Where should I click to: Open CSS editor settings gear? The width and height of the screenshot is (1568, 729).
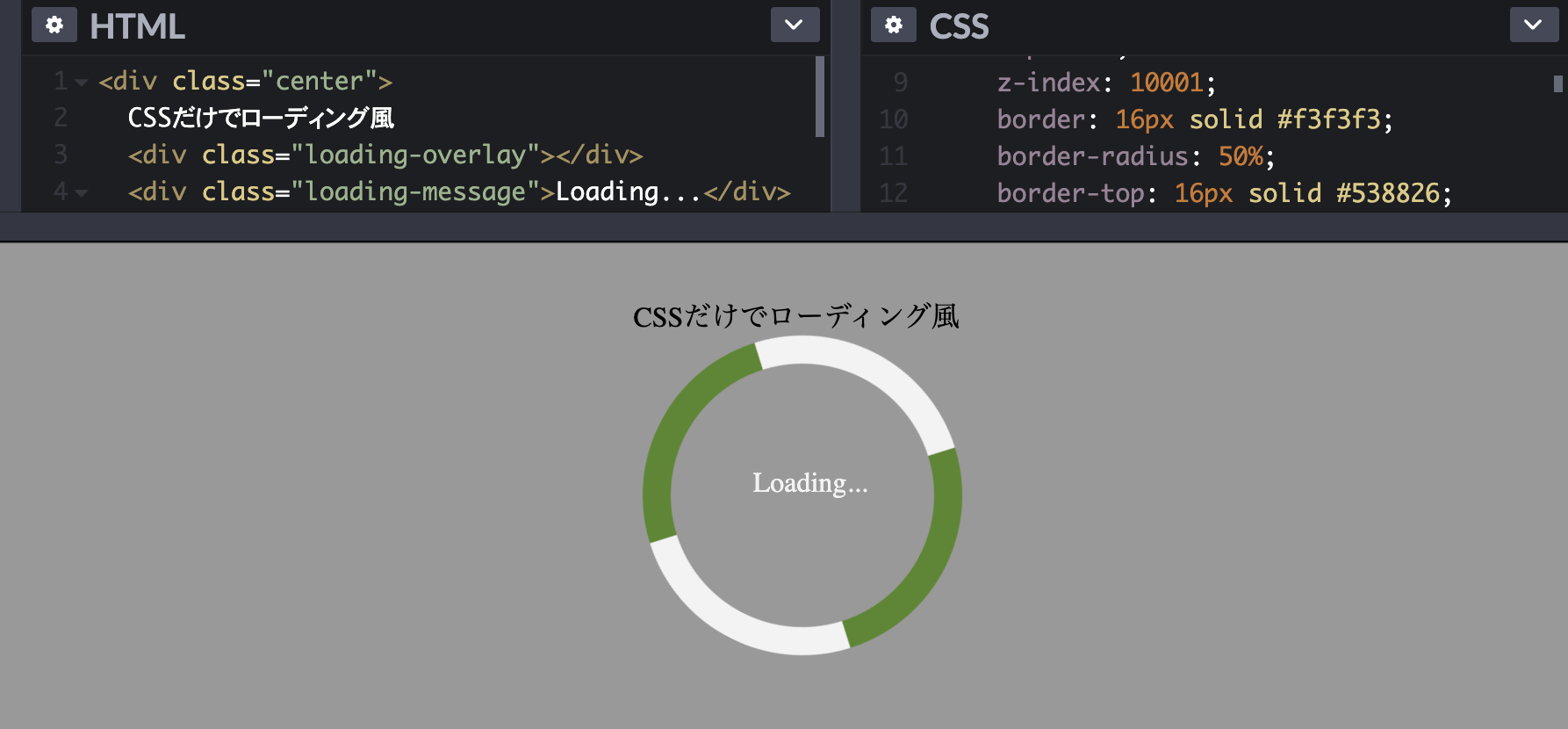pos(894,25)
